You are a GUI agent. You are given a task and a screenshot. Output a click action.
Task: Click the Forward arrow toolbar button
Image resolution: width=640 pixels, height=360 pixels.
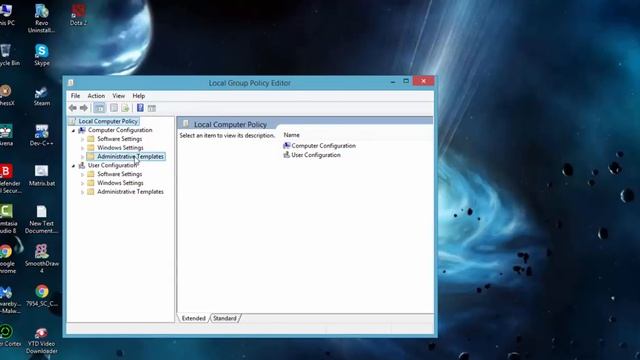(x=84, y=108)
